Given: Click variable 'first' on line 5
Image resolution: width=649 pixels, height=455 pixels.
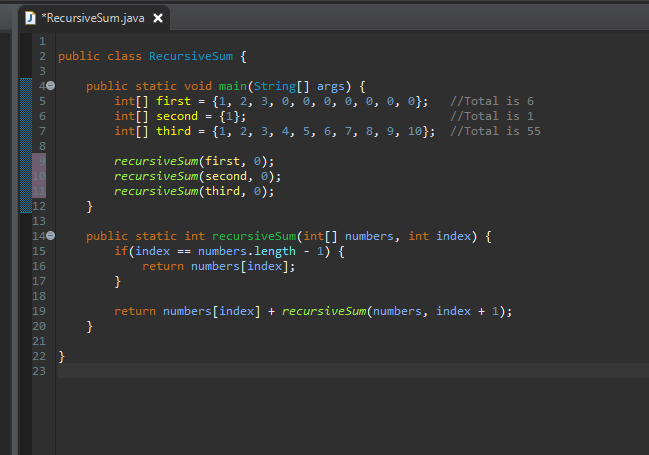Looking at the screenshot, I should (173, 101).
